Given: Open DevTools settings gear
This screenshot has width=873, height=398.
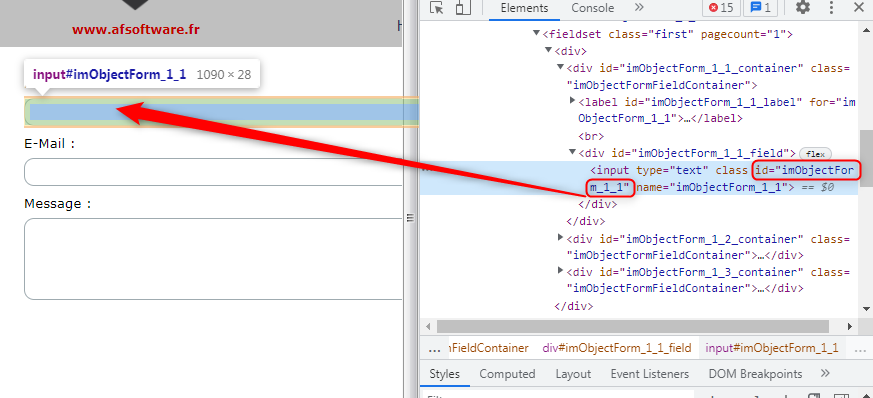Looking at the screenshot, I should pos(802,8).
